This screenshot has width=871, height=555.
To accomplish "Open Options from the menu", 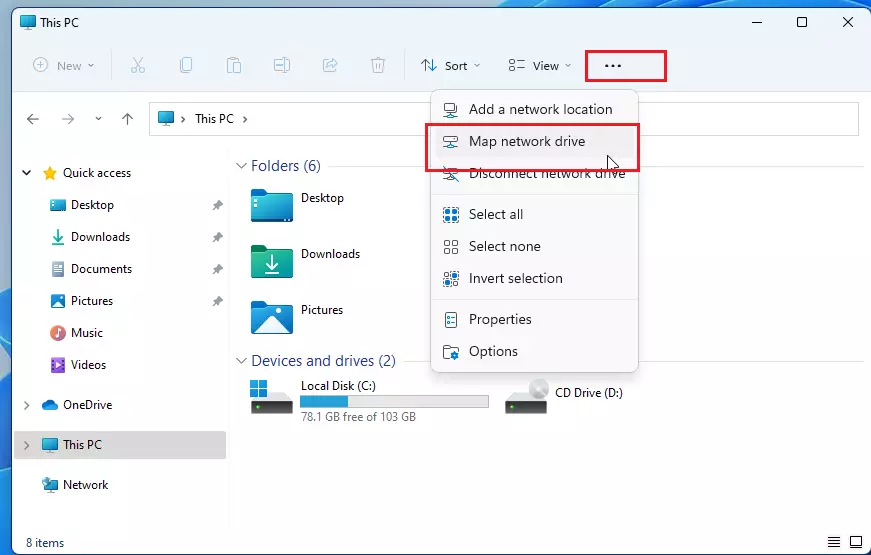I will 534,352.
